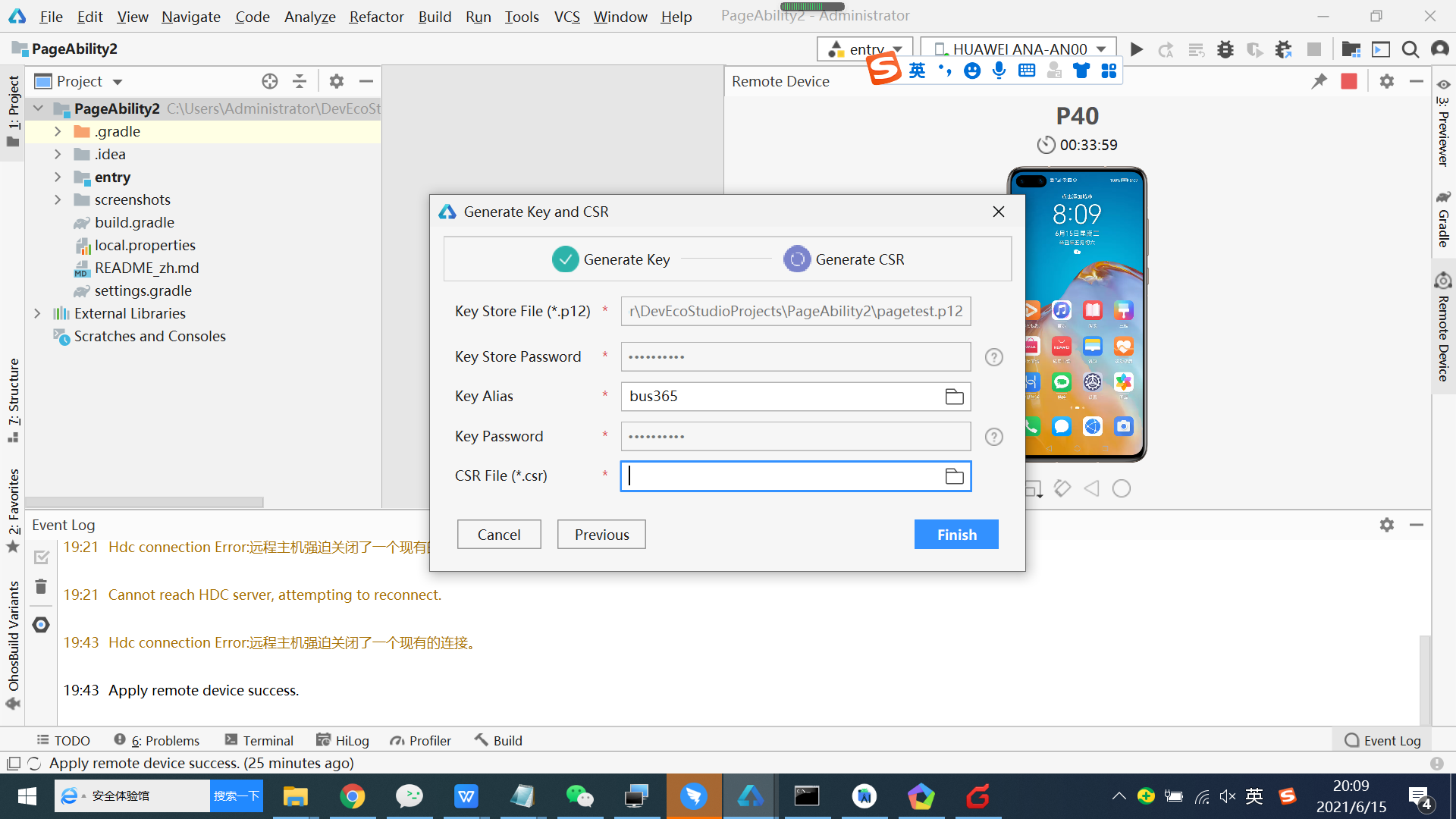Click the Run app play icon

(x=1136, y=49)
